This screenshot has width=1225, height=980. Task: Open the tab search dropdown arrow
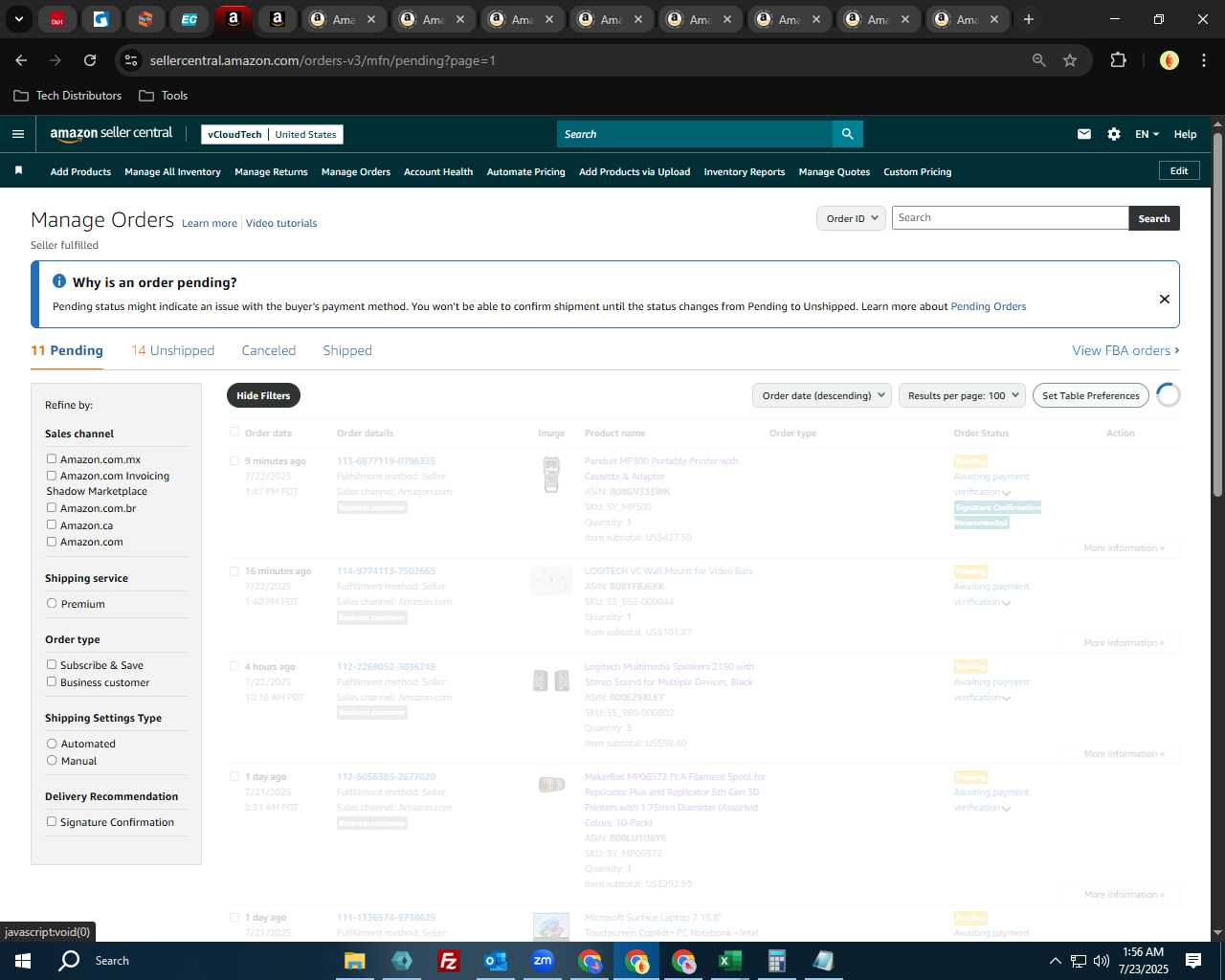pyautogui.click(x=19, y=19)
